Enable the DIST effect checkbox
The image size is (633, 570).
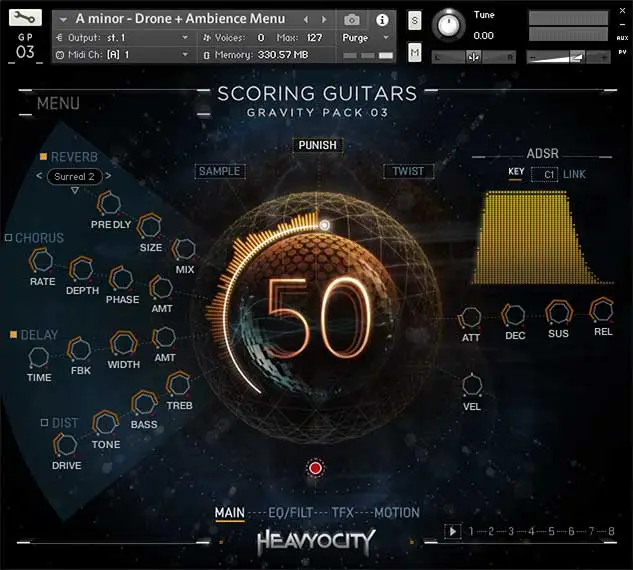[x=44, y=423]
